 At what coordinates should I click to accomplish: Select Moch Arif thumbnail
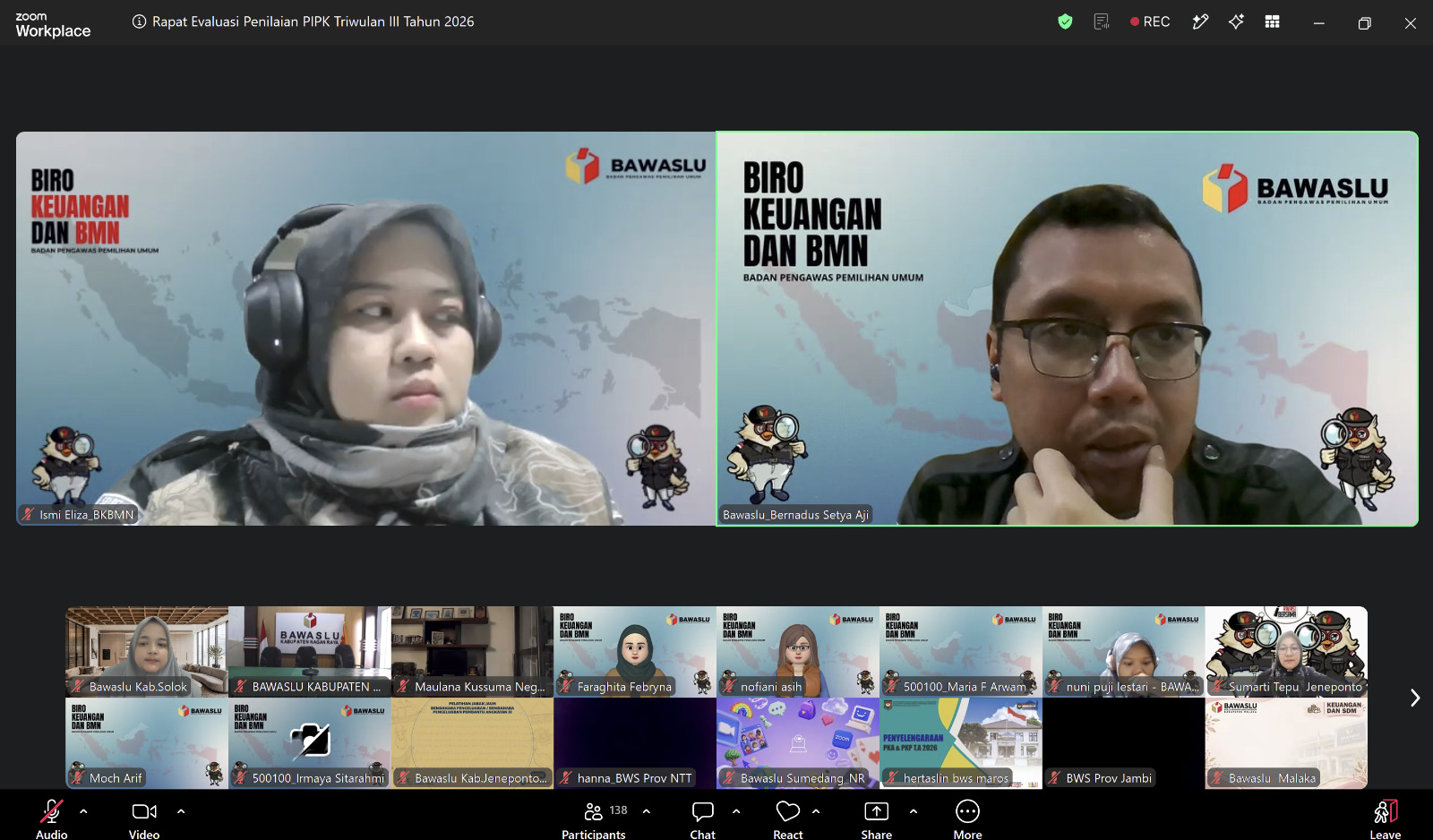click(147, 743)
